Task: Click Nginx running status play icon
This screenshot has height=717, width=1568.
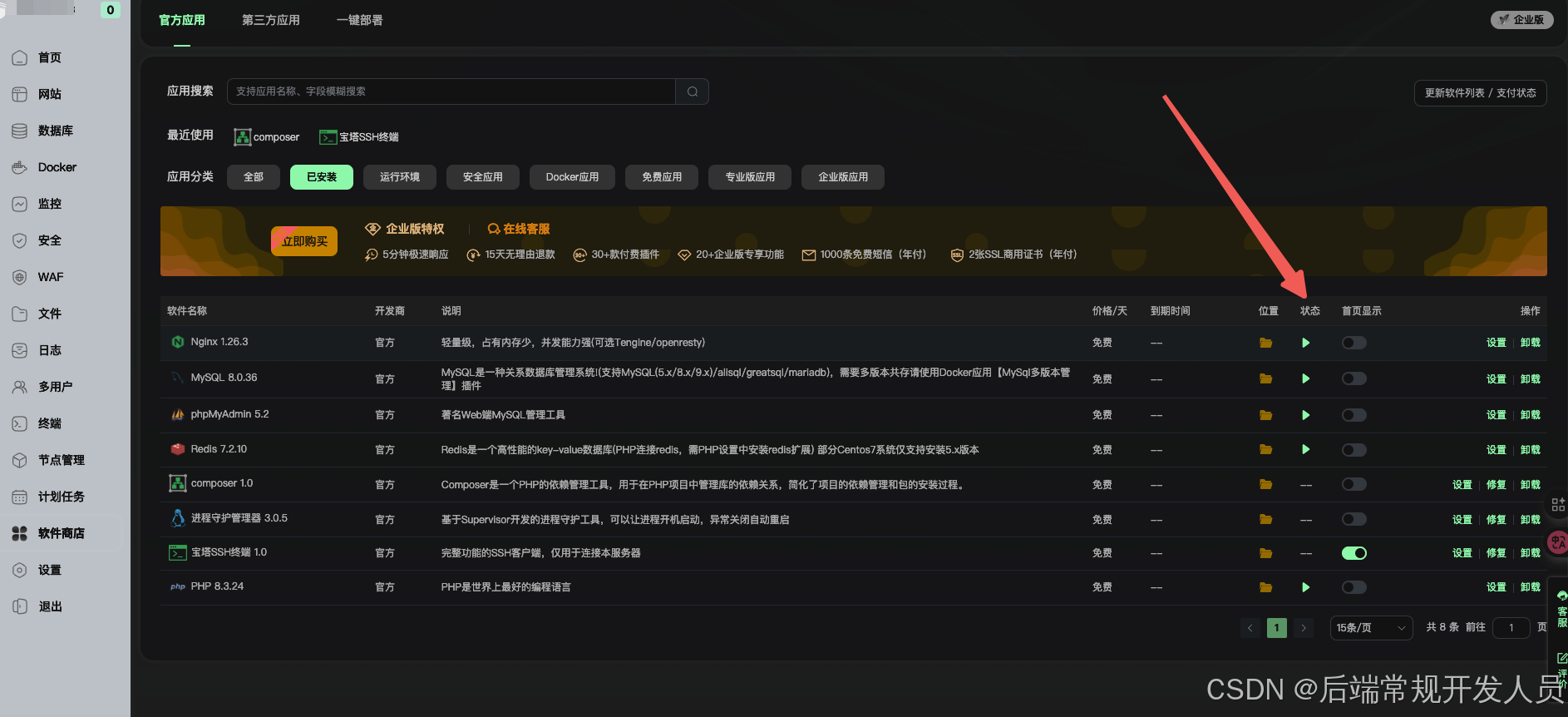Action: [1306, 343]
